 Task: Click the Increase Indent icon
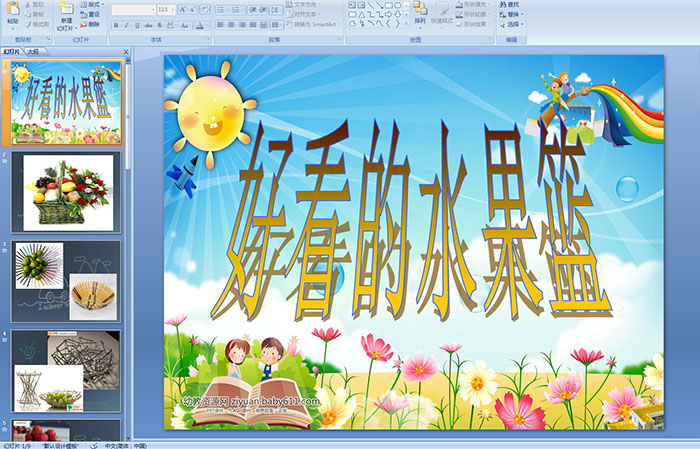(263, 9)
